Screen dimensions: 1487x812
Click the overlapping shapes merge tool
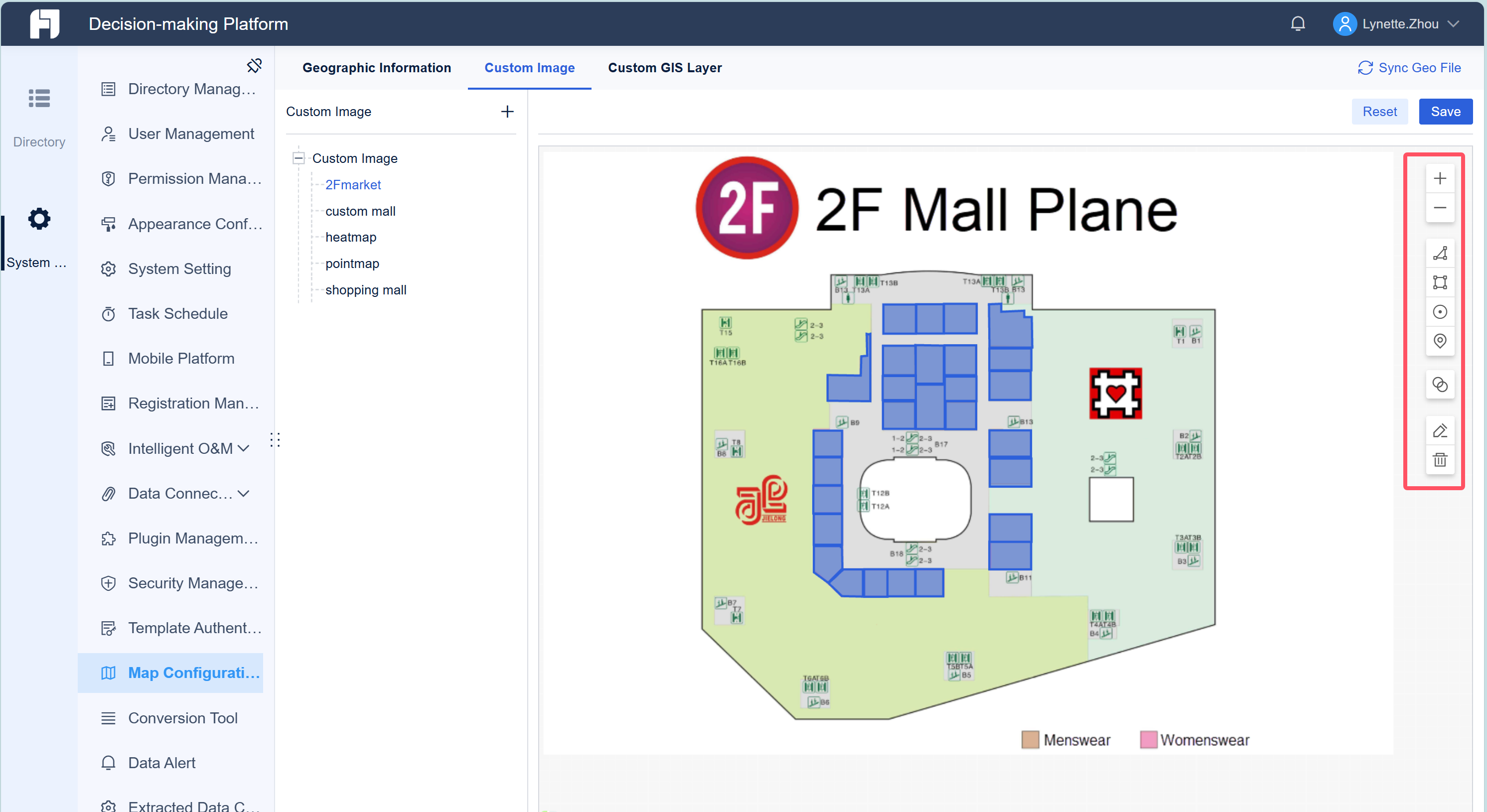coord(1440,385)
